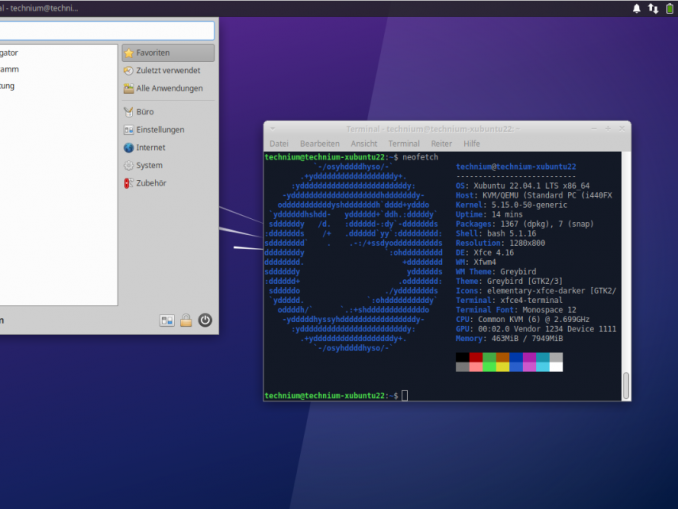The height and width of the screenshot is (509, 678).
Task: Click the 'Packages: 1367 (dpkg), 7 (snap)' line
Action: point(525,224)
